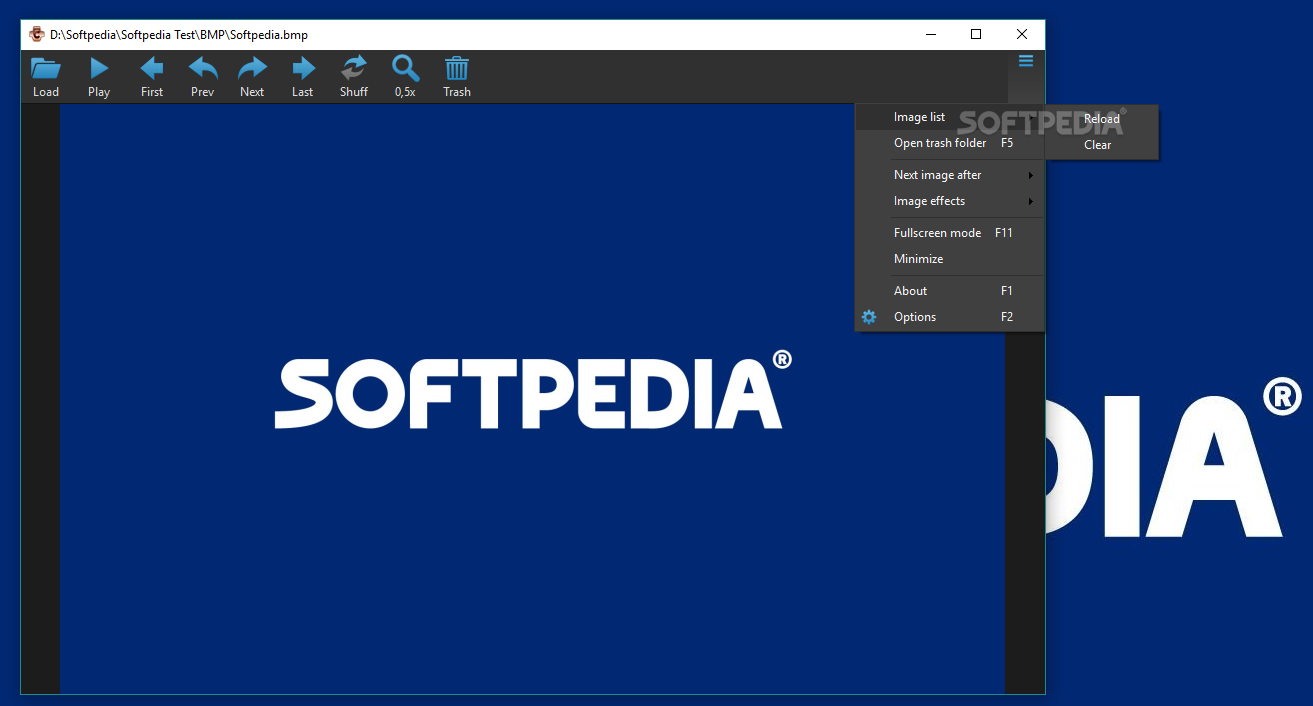Toggle Shuff shuffle mode
Image resolution: width=1313 pixels, height=706 pixels.
pyautogui.click(x=354, y=77)
